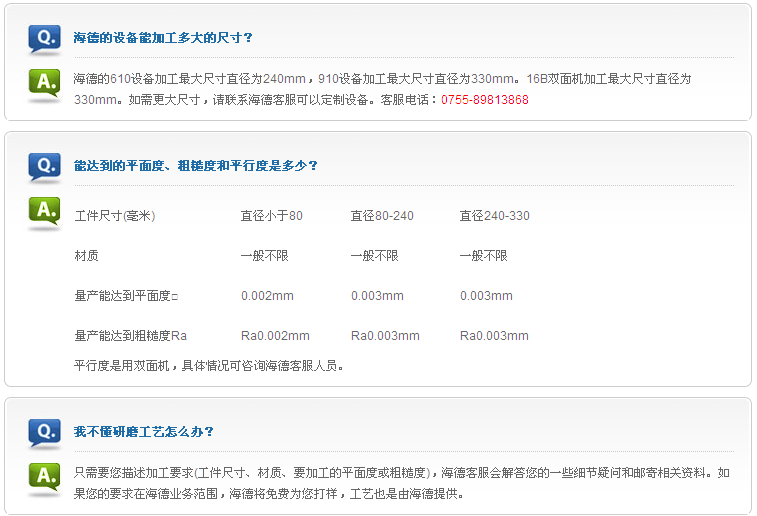The image size is (757, 516).
Task: Click the 材质 row label
Action: [87, 256]
